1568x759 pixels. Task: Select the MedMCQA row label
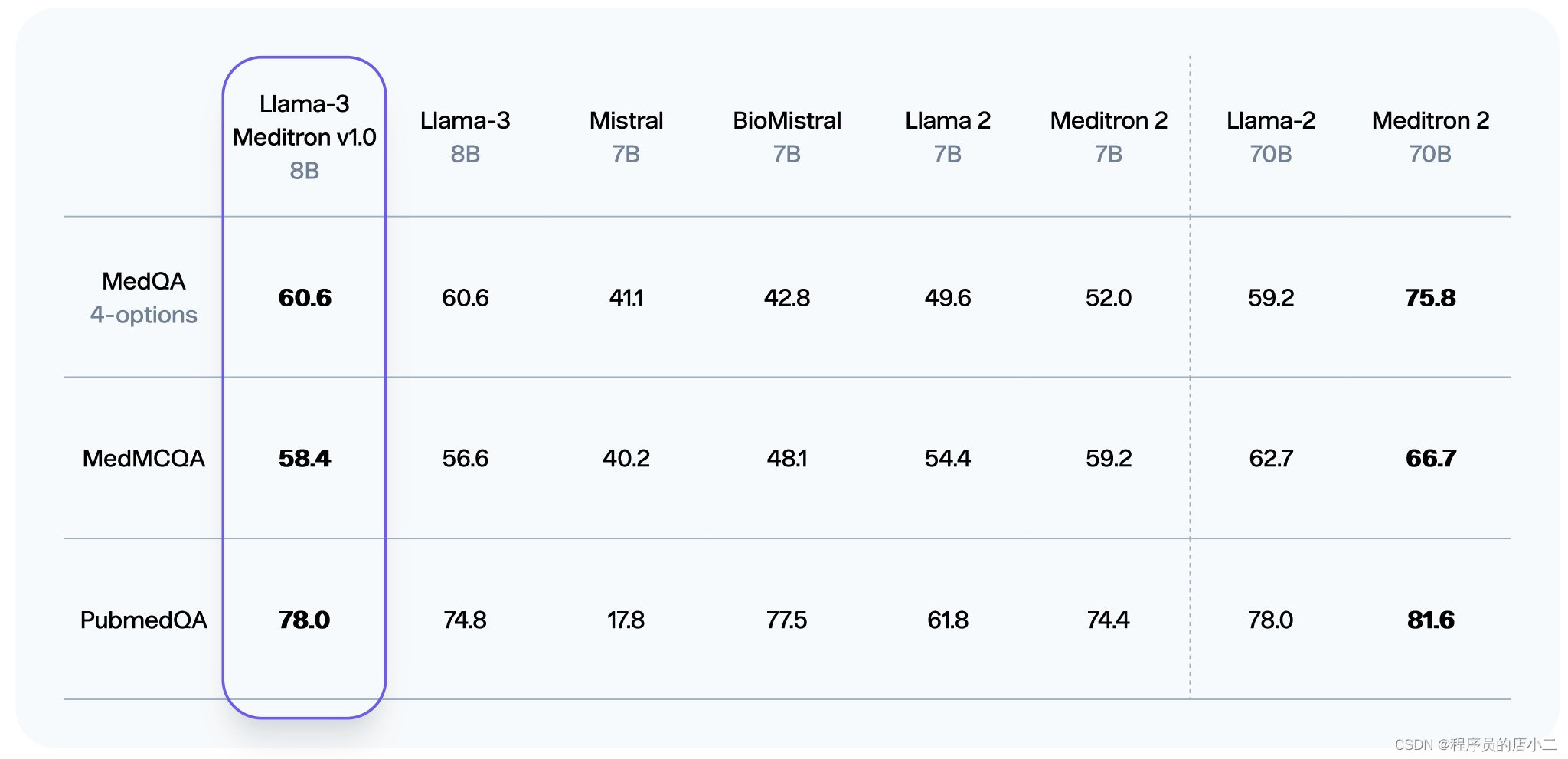144,458
